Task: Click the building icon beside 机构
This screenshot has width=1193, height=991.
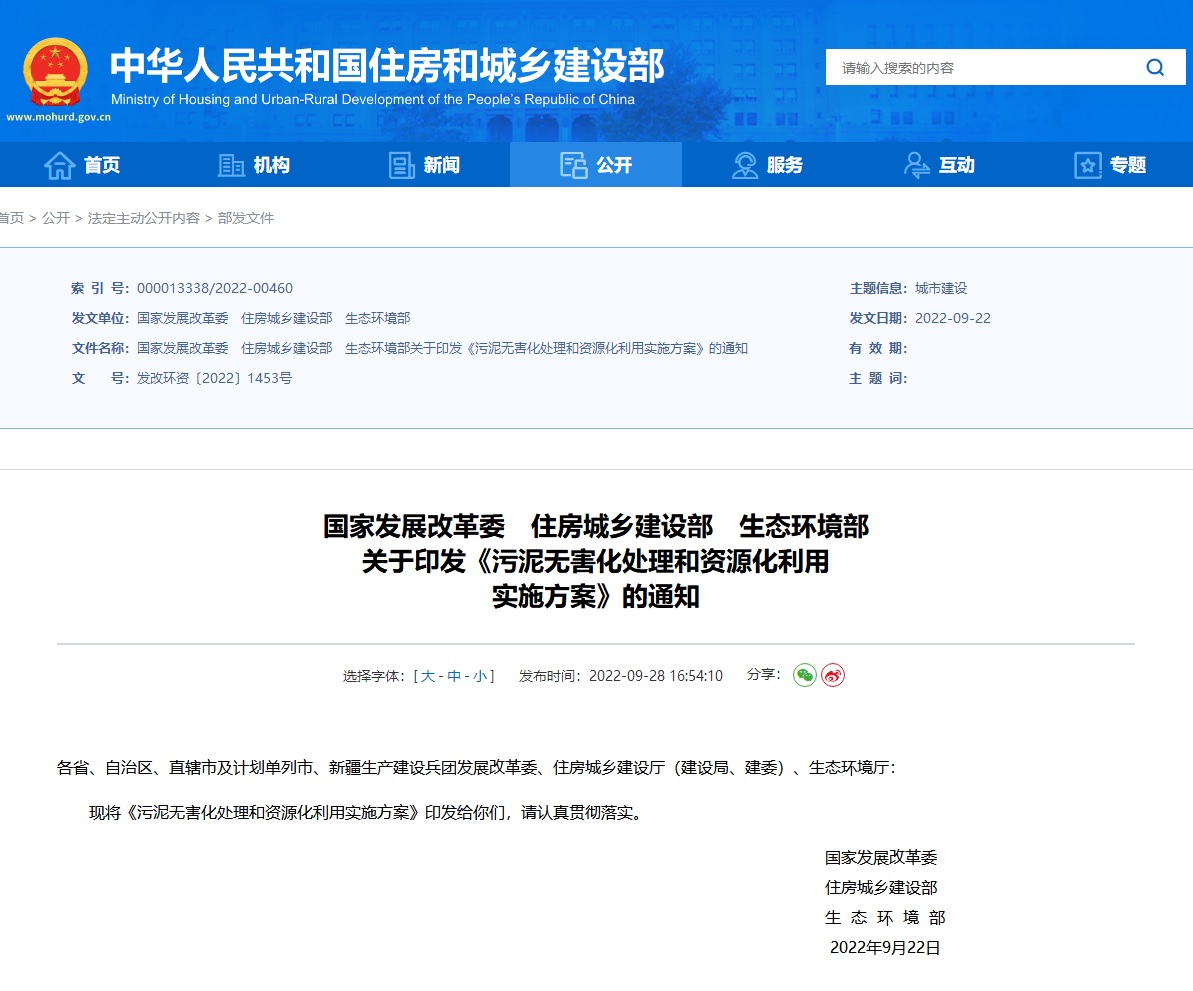Action: [x=231, y=165]
